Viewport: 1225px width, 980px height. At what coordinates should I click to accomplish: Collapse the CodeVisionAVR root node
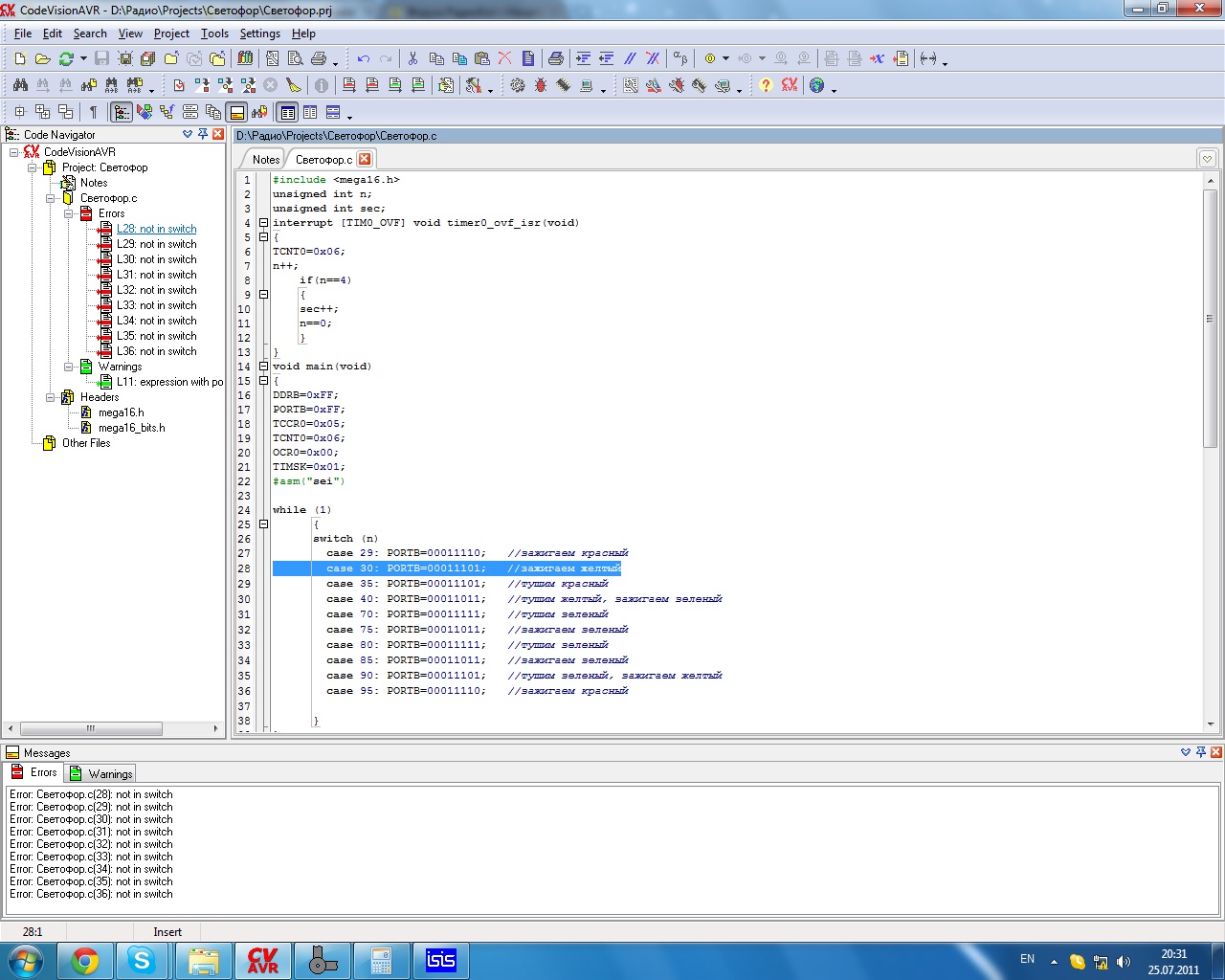(x=14, y=152)
